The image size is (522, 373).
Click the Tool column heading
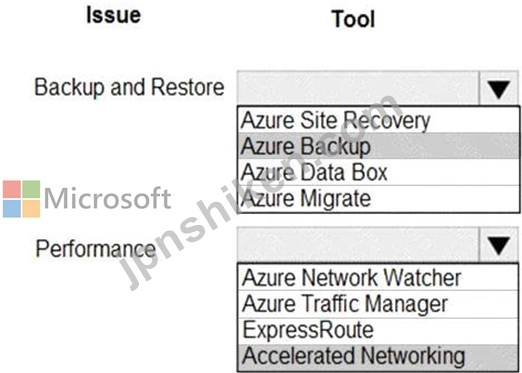[x=353, y=19]
